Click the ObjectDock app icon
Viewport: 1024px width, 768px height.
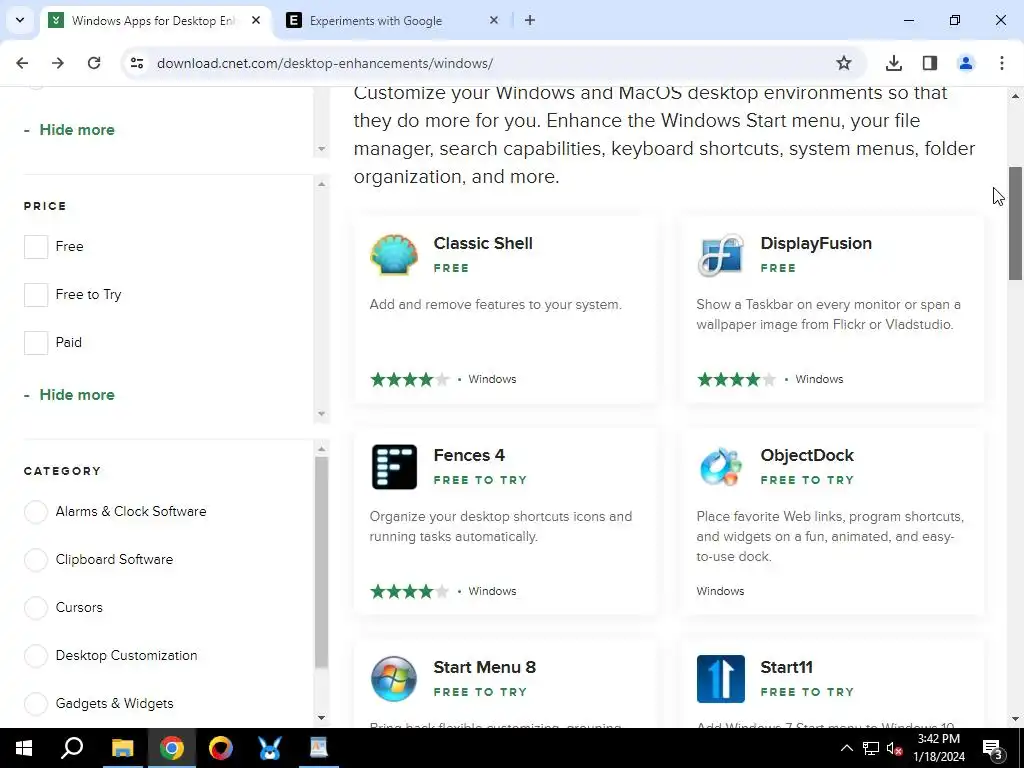click(720, 467)
